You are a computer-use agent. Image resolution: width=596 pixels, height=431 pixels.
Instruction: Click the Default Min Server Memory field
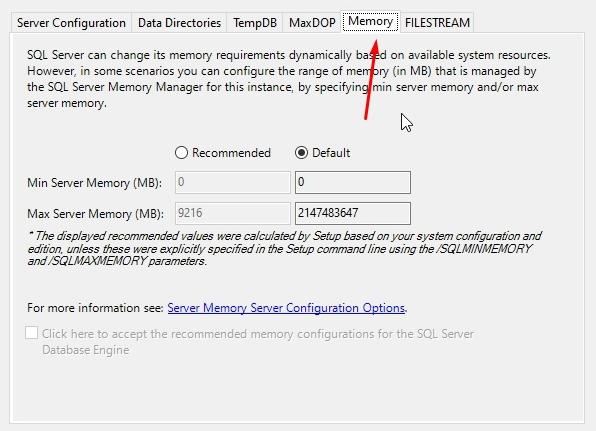click(353, 182)
